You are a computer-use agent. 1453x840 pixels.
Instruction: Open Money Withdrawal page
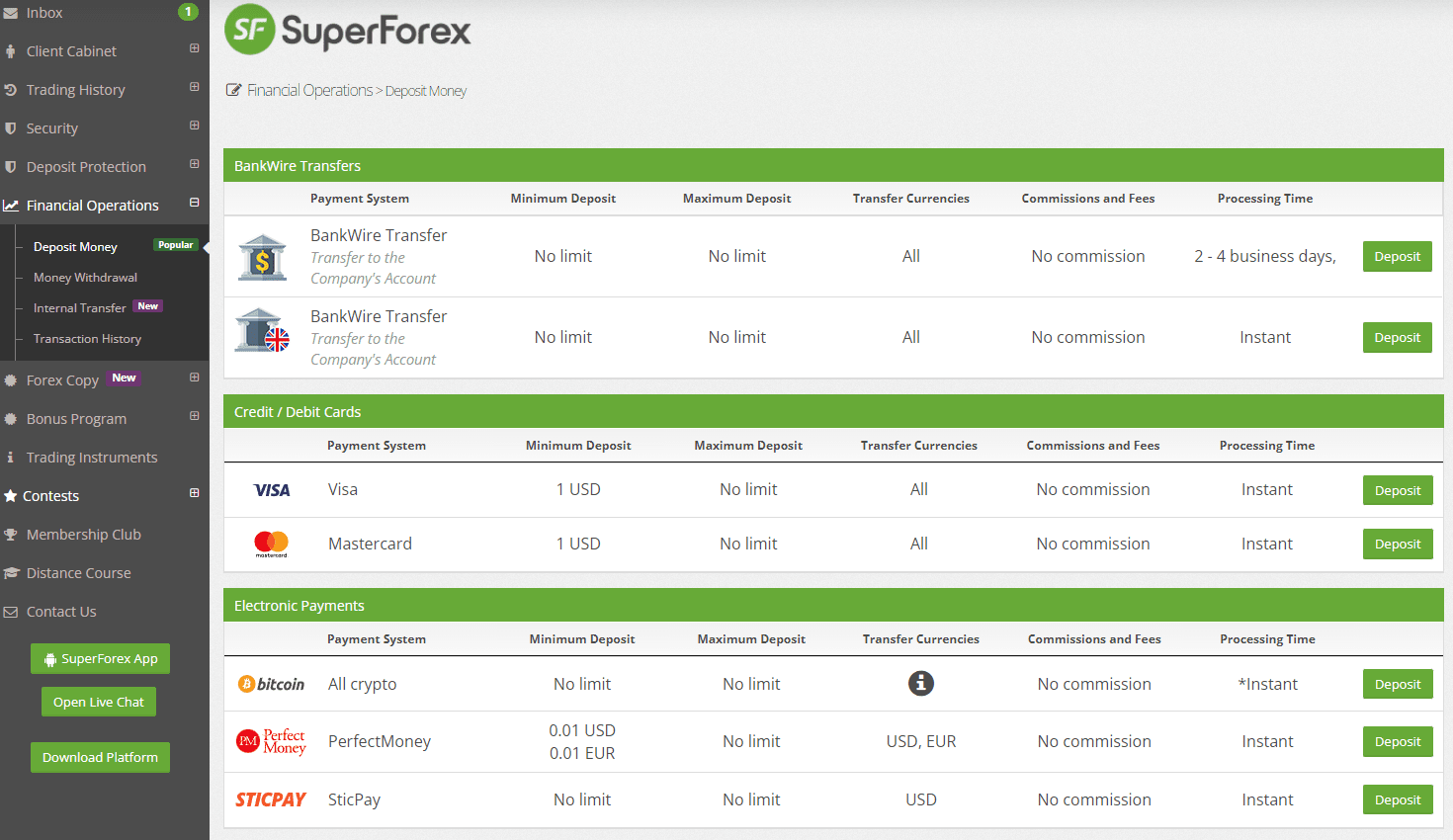coord(85,278)
